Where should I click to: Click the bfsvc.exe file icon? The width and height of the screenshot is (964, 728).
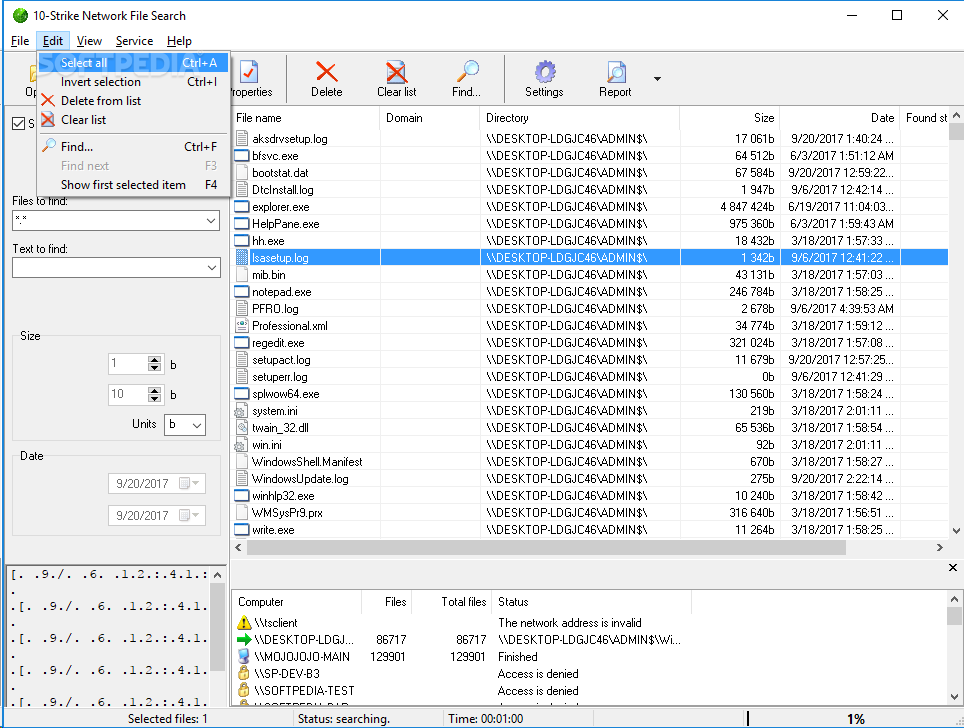click(242, 156)
